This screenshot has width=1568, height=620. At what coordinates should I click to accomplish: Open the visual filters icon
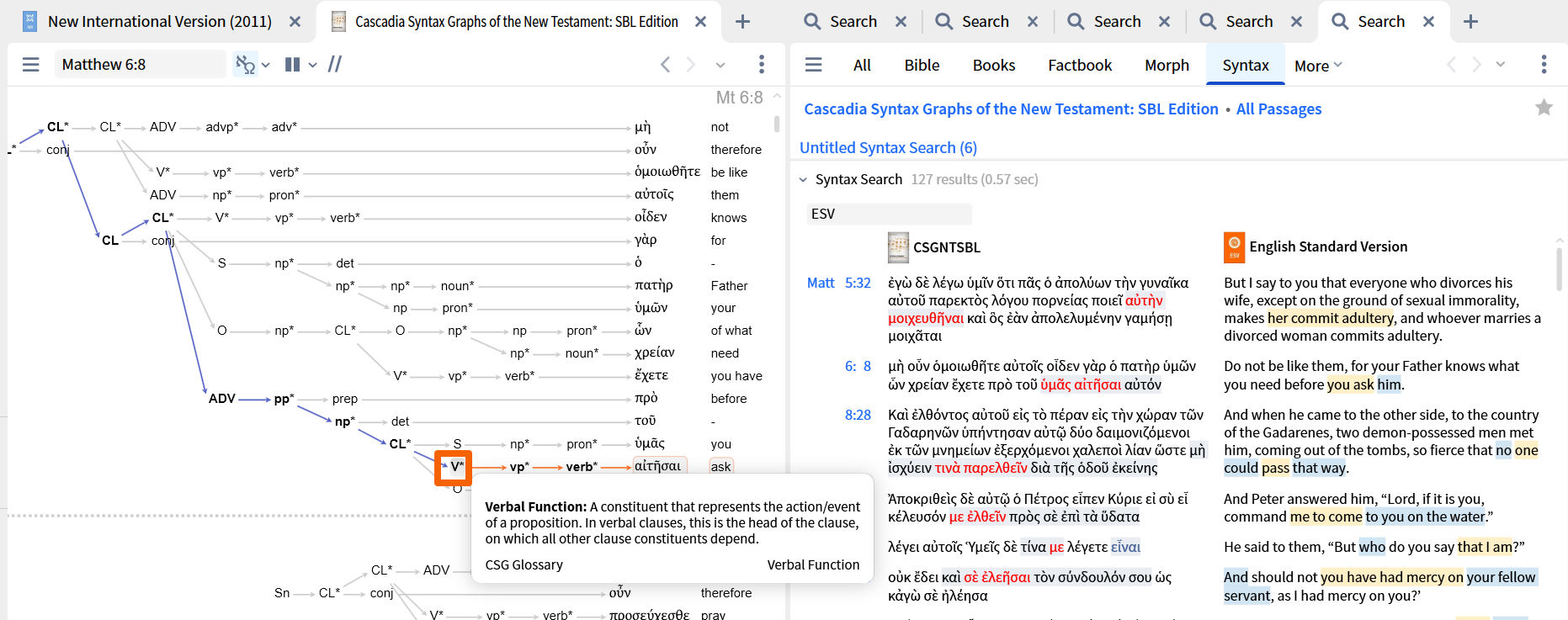pos(245,65)
